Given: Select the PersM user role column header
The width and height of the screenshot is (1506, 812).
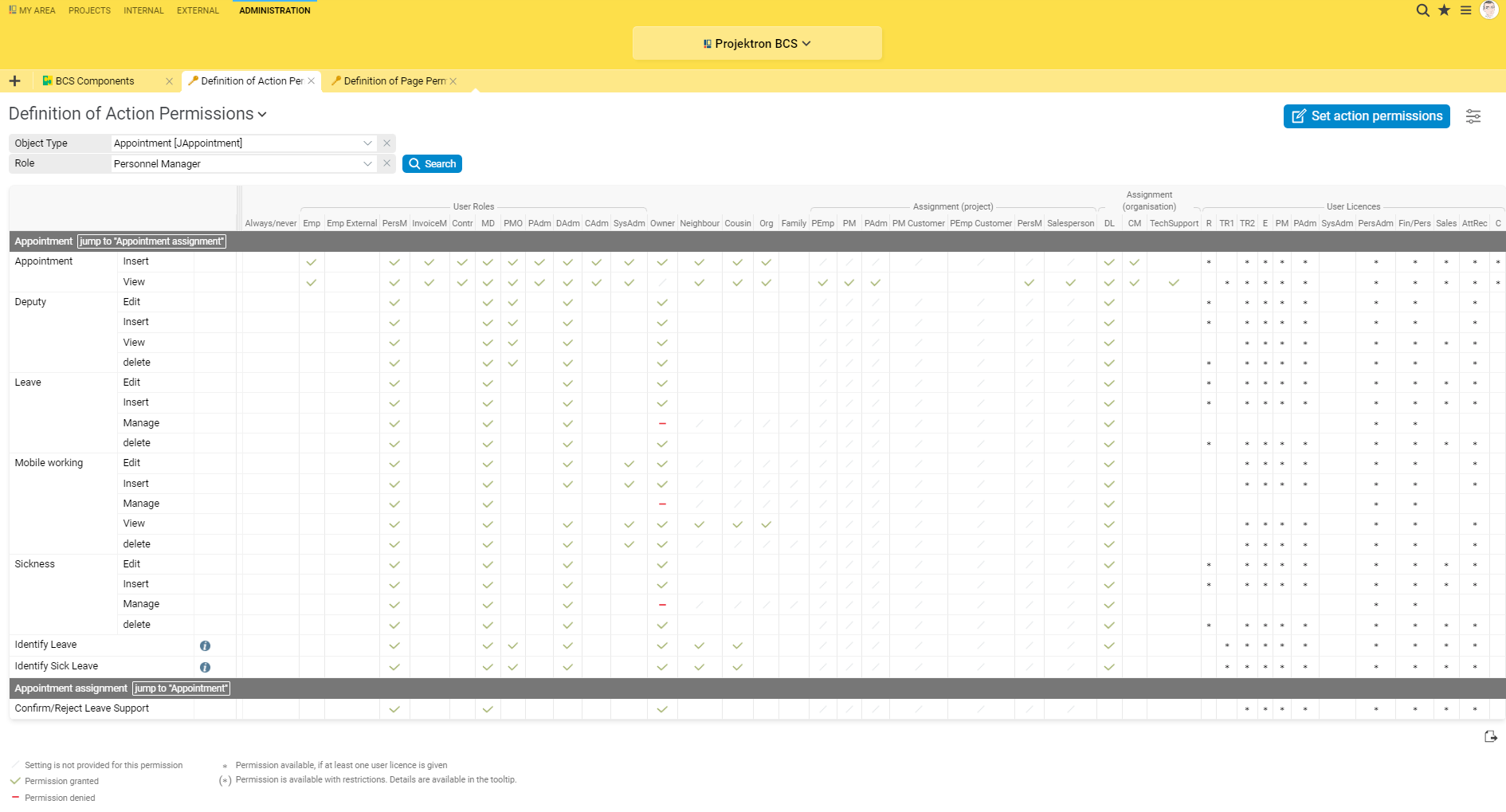Looking at the screenshot, I should [394, 224].
